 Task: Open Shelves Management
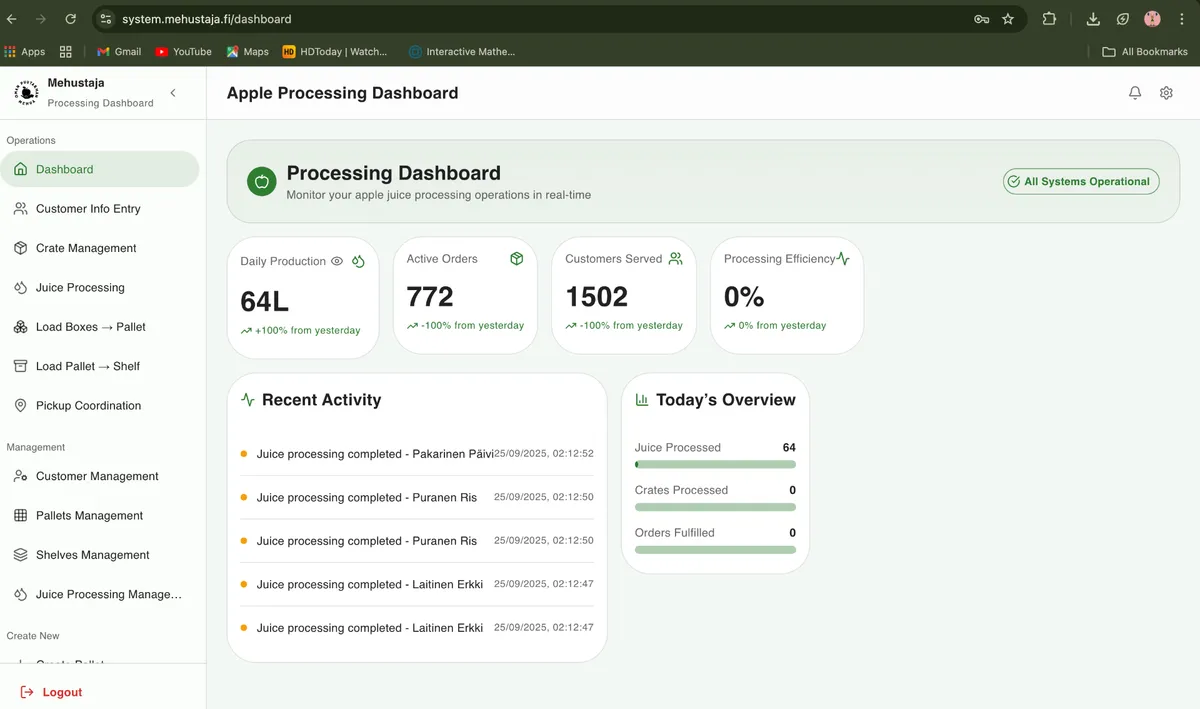(100, 555)
